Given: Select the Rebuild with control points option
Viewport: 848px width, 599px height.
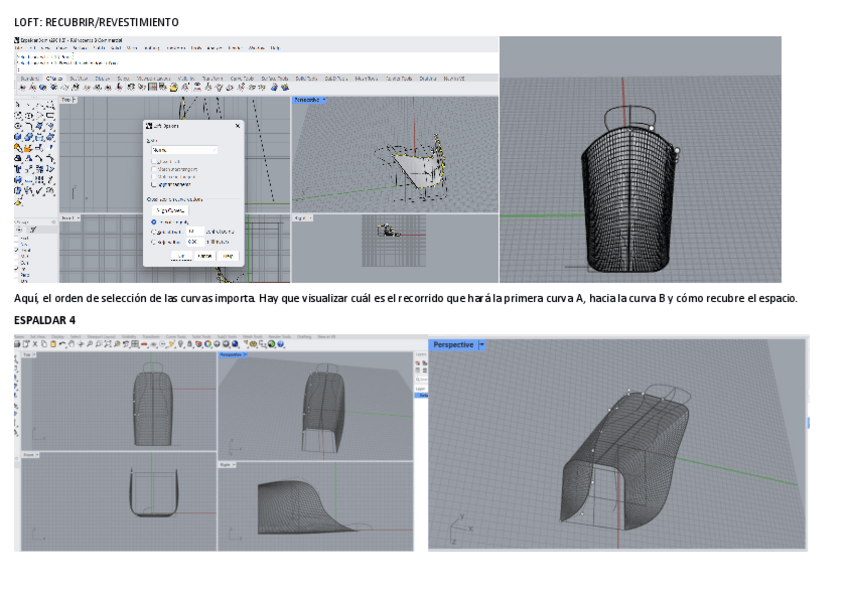Looking at the screenshot, I should pos(153,231).
